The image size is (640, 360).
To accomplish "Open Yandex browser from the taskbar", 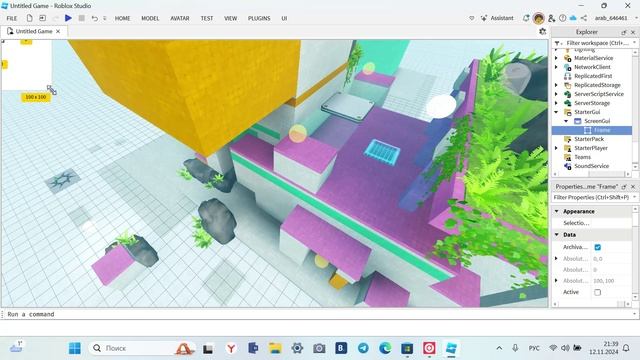I will click(231, 348).
